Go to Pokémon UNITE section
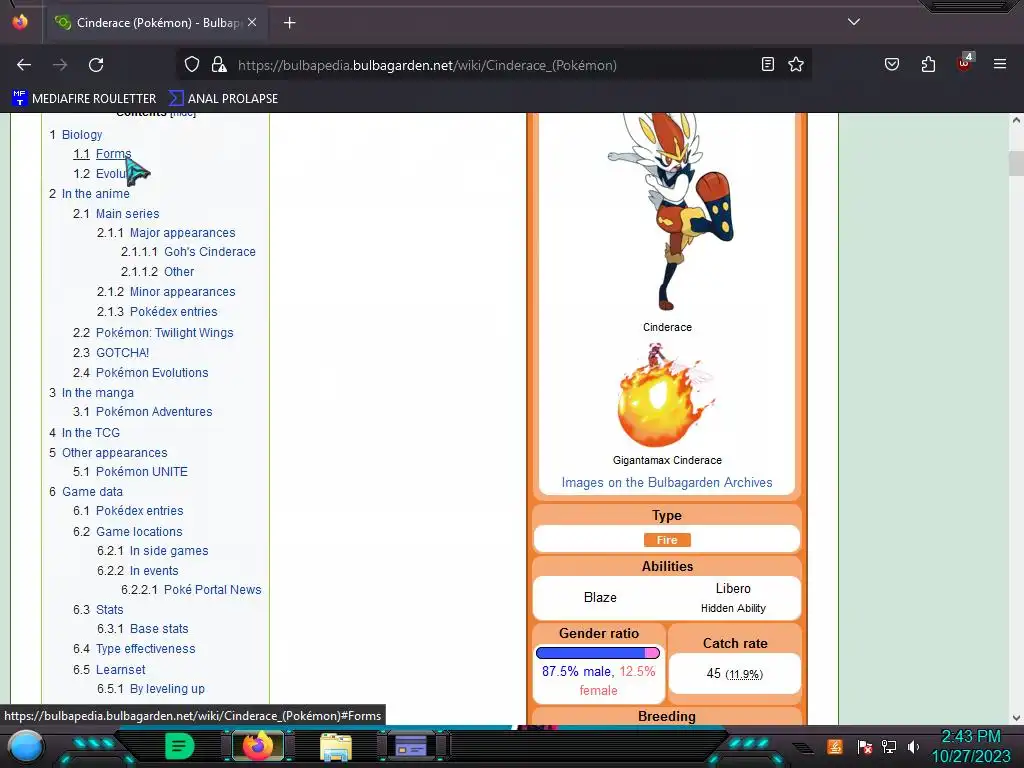The height and width of the screenshot is (768, 1024). click(141, 472)
